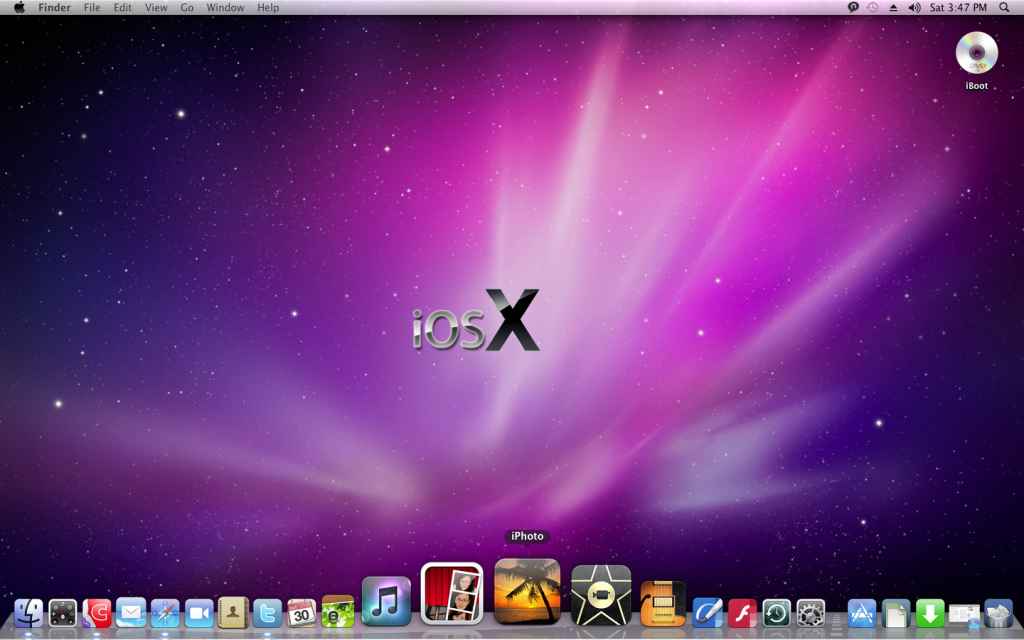Click the eject icon in menu bar
This screenshot has height=640, width=1024.
(x=893, y=8)
